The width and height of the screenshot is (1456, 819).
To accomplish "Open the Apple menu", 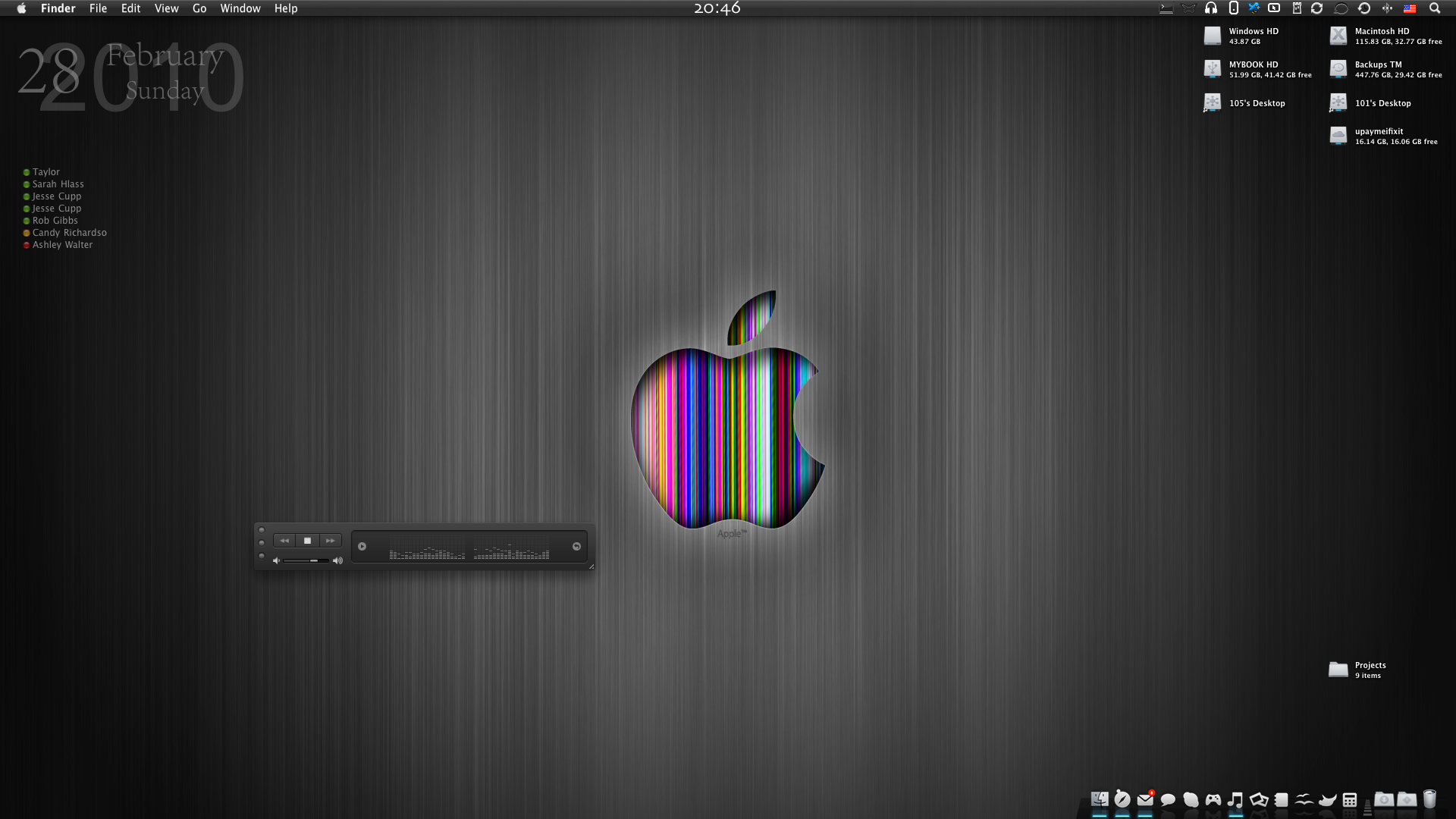I will pos(21,8).
